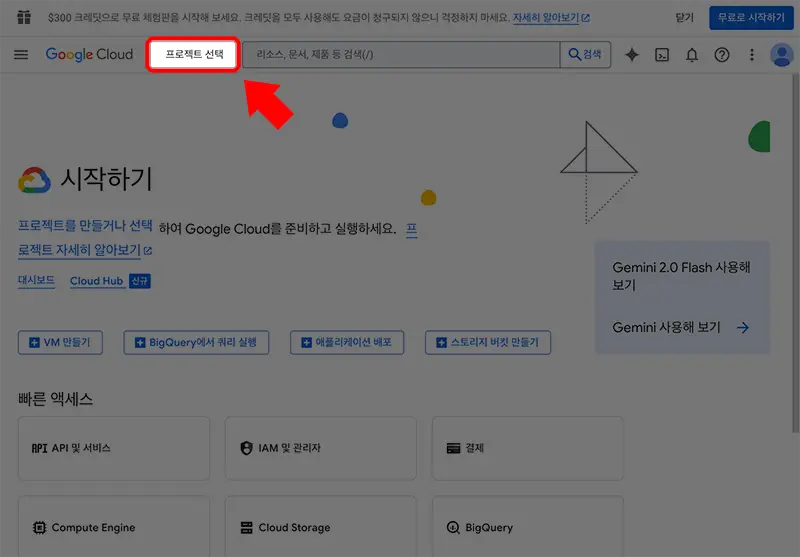Click 애플리케이션 배포 button

347,342
